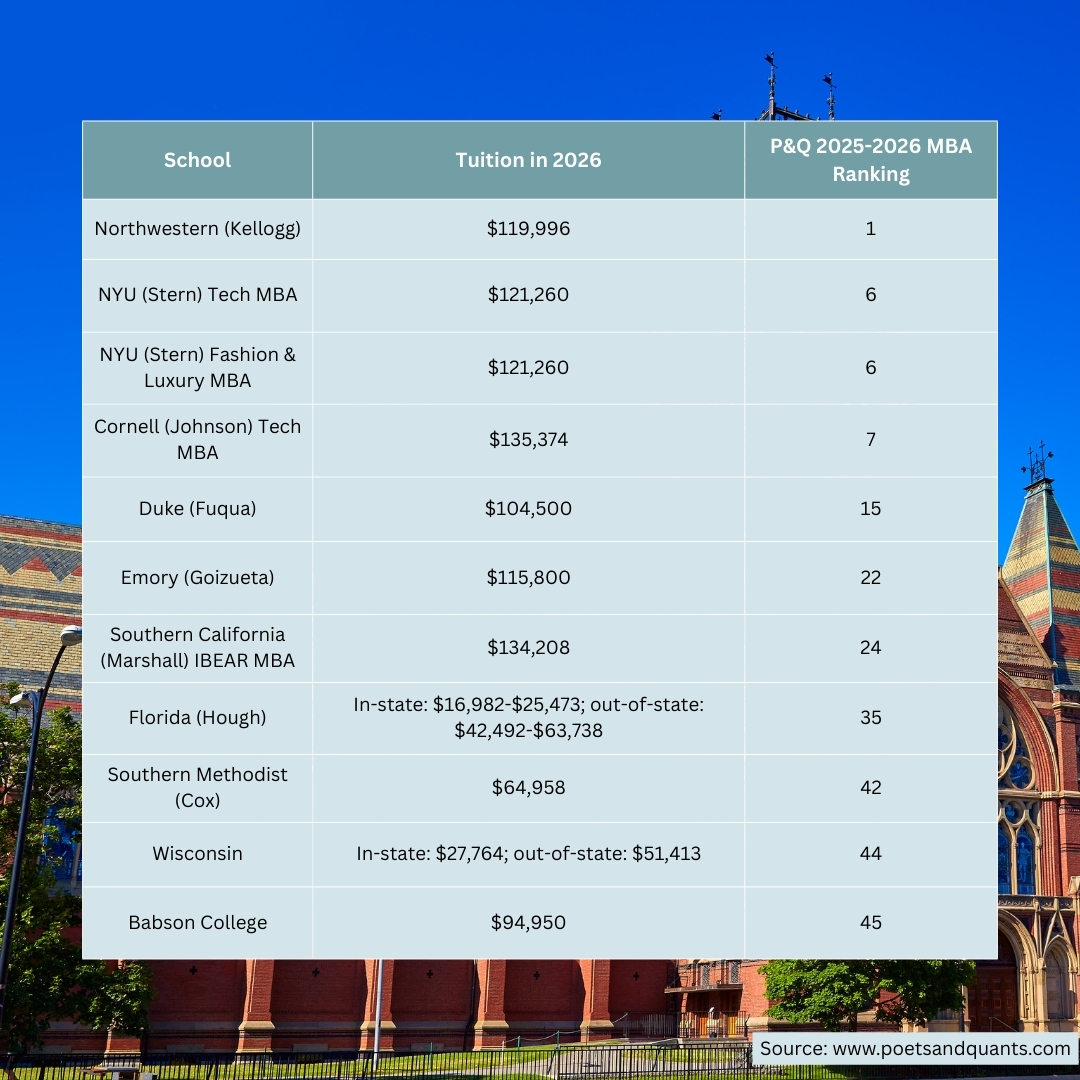
Task: Select the 'Emory (Goizueta)' school cell
Action: pos(197,577)
